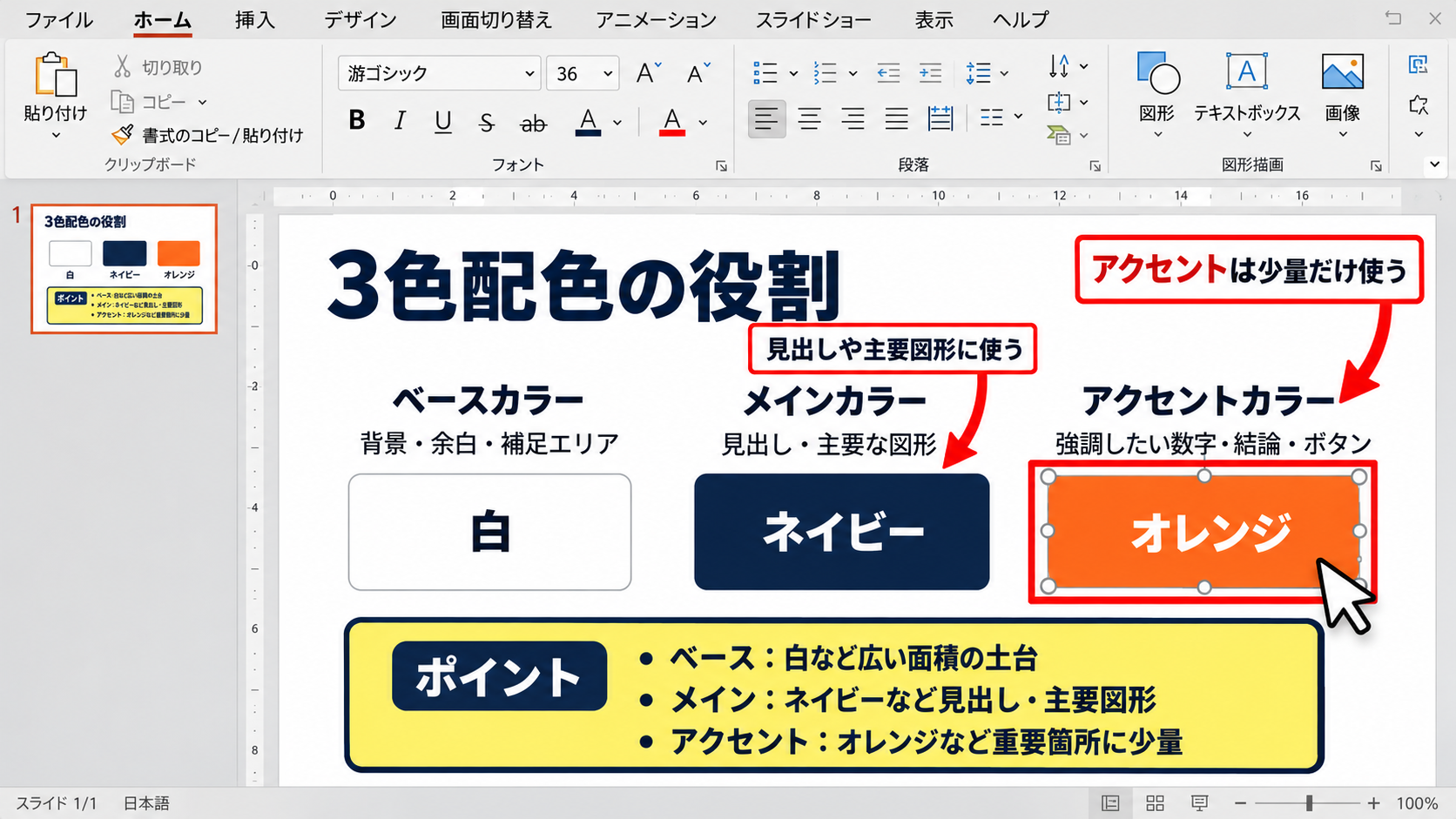Viewport: 1456px width, 819px height.
Task: Open the フォント dialog launcher
Action: click(x=721, y=165)
